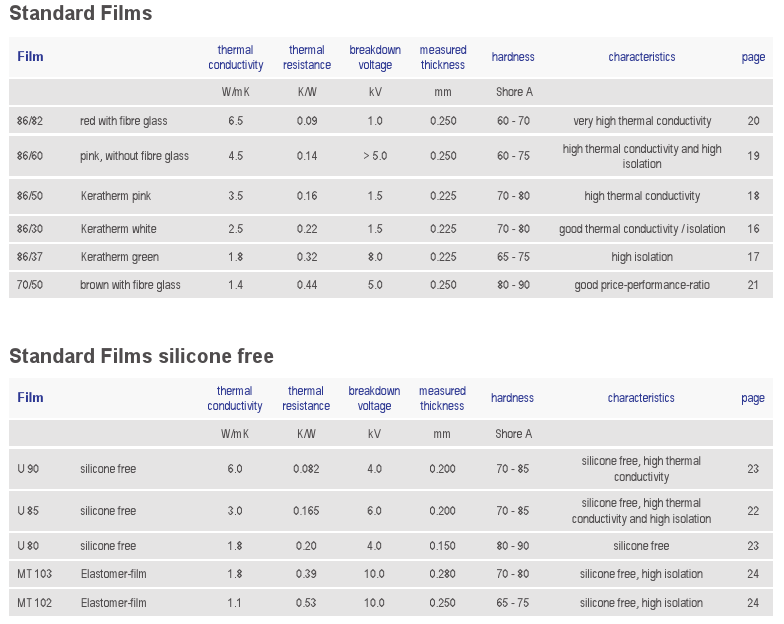784x624 pixels.
Task: Open page 22 for film U 85
Action: tap(753, 511)
